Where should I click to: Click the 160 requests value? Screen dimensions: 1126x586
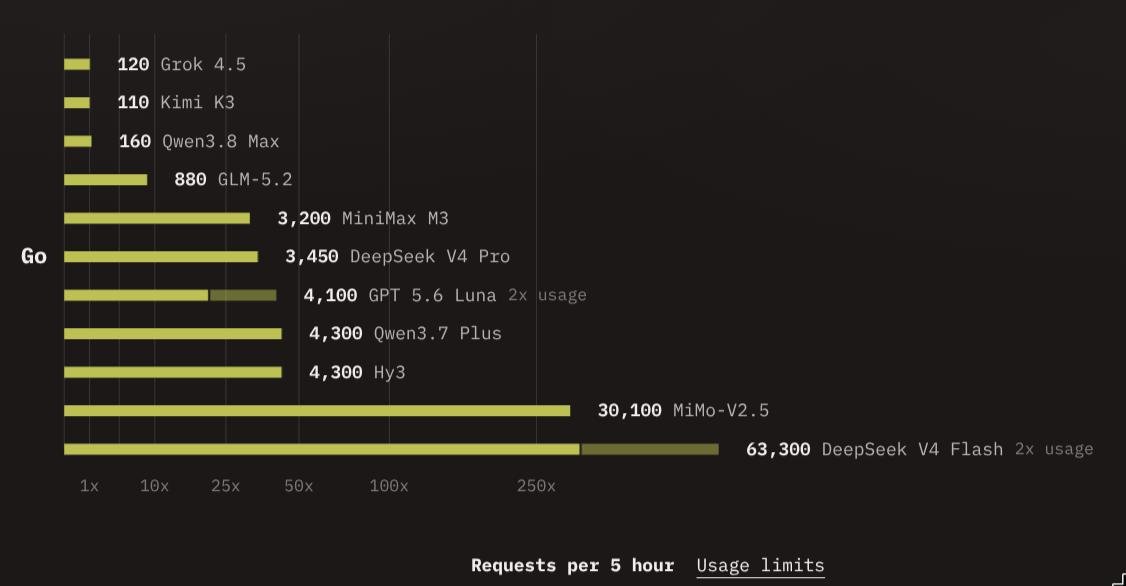point(135,141)
